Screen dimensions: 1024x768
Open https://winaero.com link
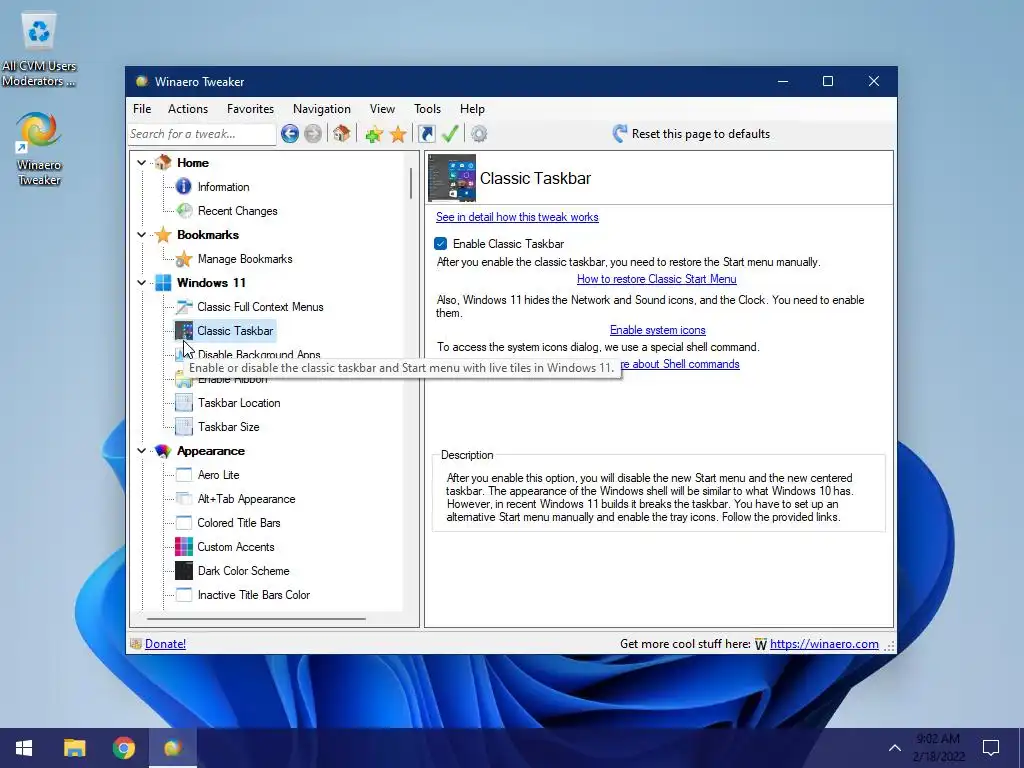(x=824, y=644)
